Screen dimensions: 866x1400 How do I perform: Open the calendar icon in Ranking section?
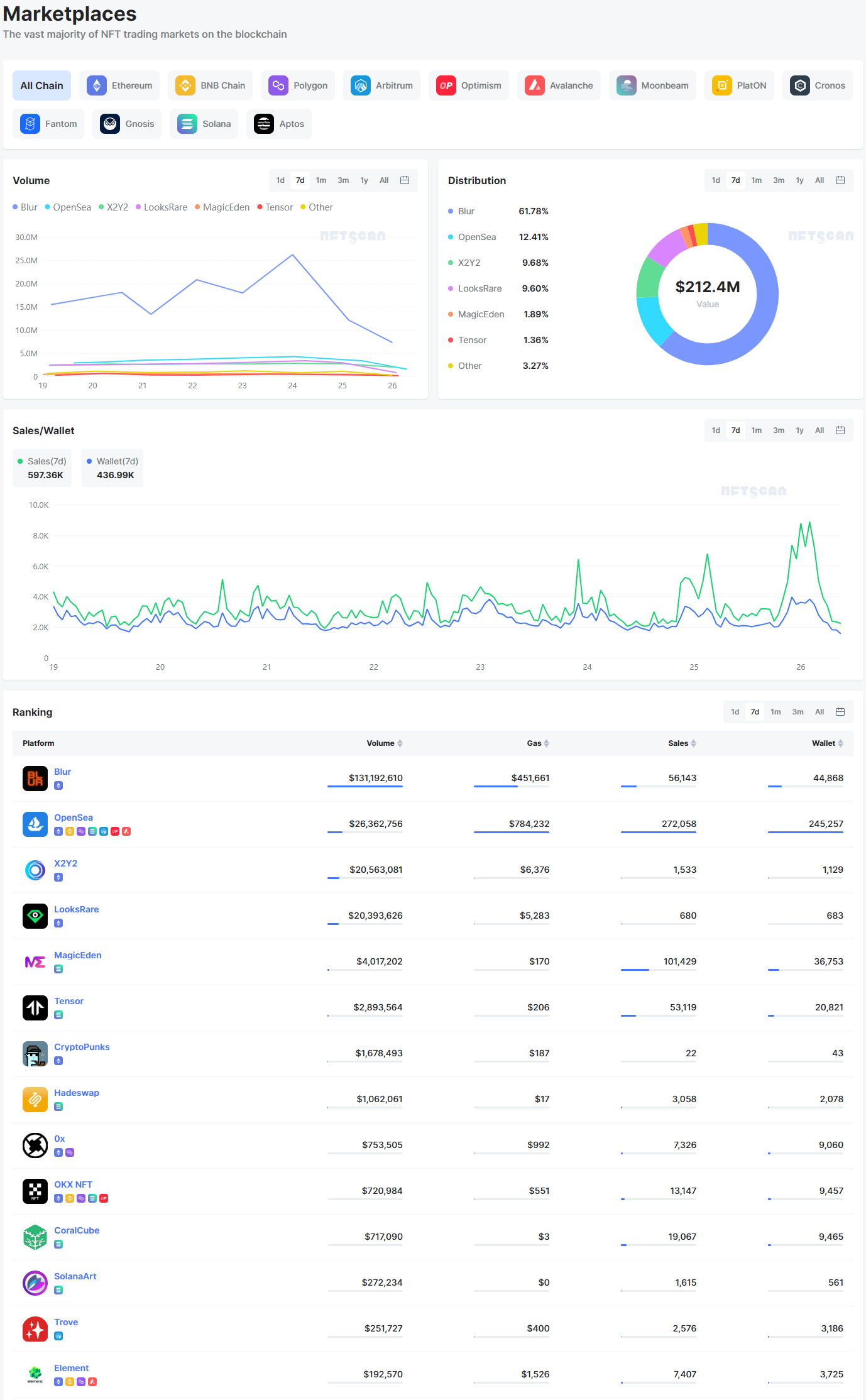[840, 712]
